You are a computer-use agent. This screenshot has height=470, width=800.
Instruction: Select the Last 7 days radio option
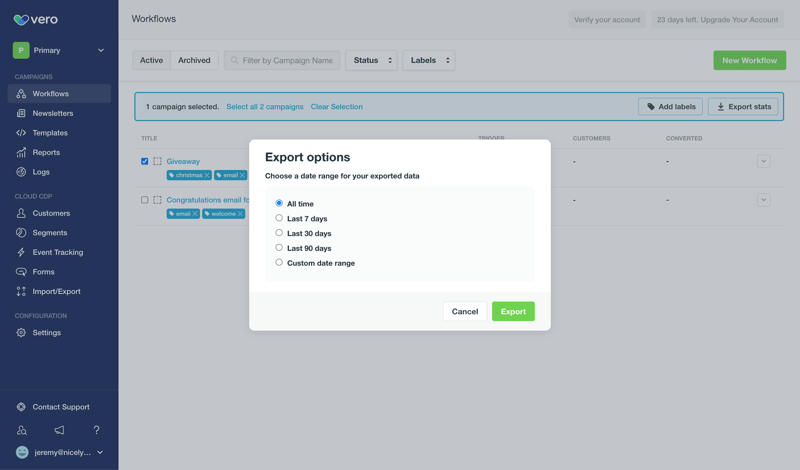279,218
